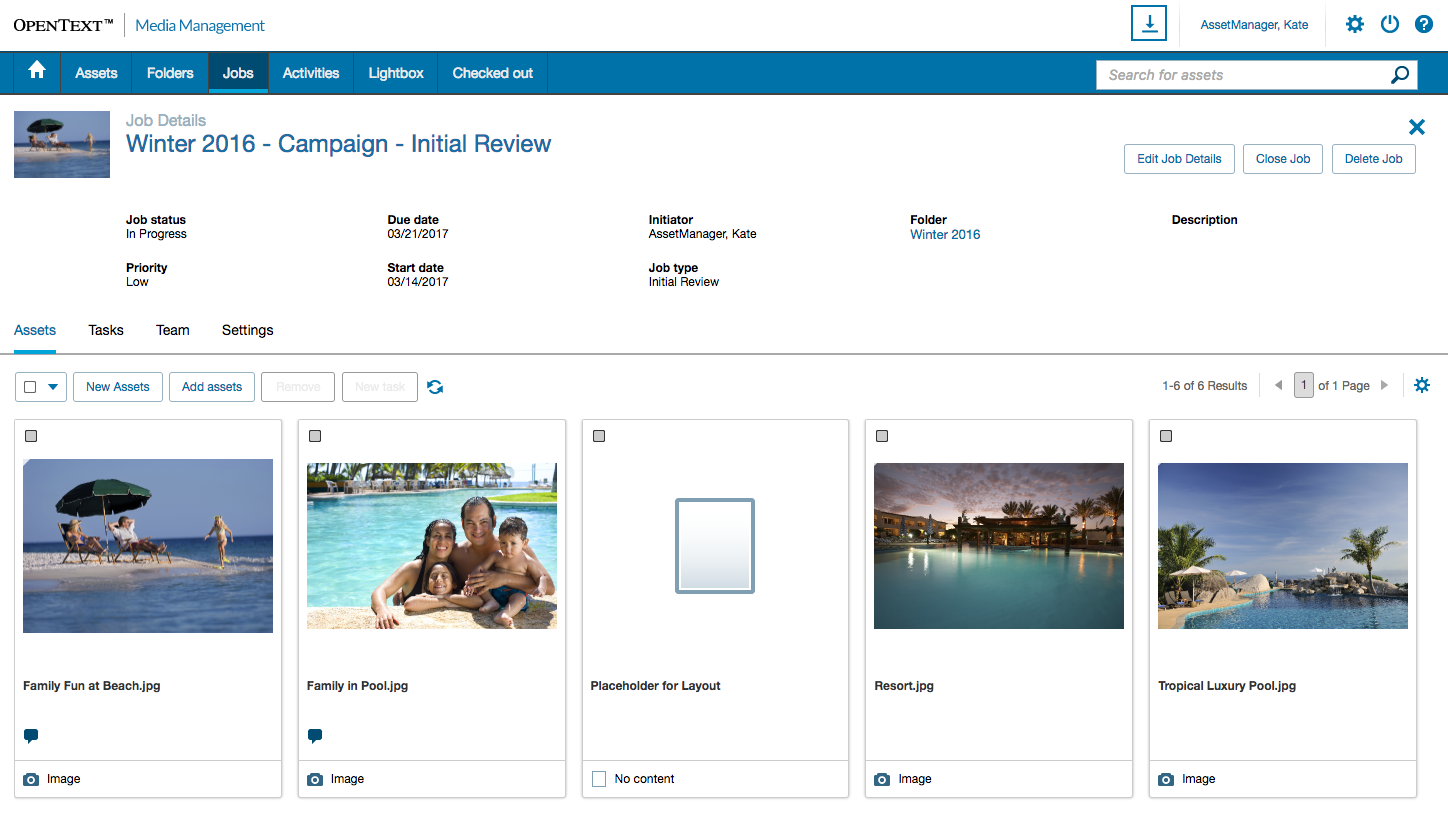
Task: Open the help question mark icon
Action: pos(1424,24)
